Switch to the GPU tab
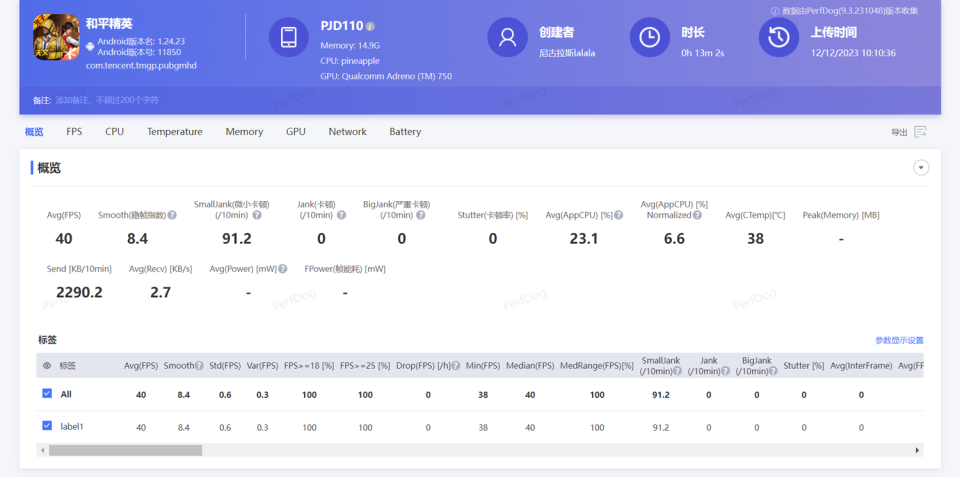This screenshot has width=960, height=477. click(x=296, y=132)
